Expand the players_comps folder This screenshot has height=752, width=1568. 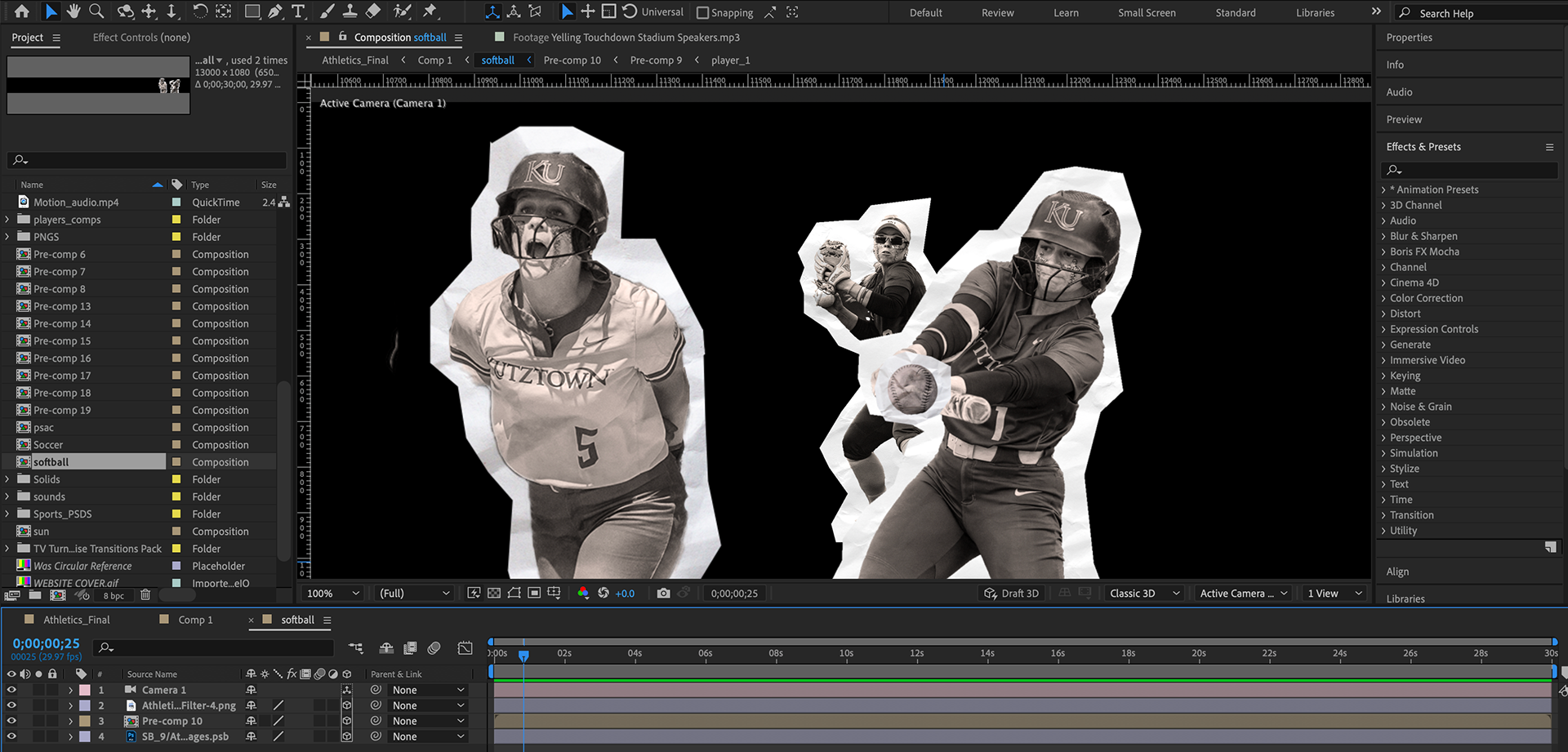(x=7, y=220)
